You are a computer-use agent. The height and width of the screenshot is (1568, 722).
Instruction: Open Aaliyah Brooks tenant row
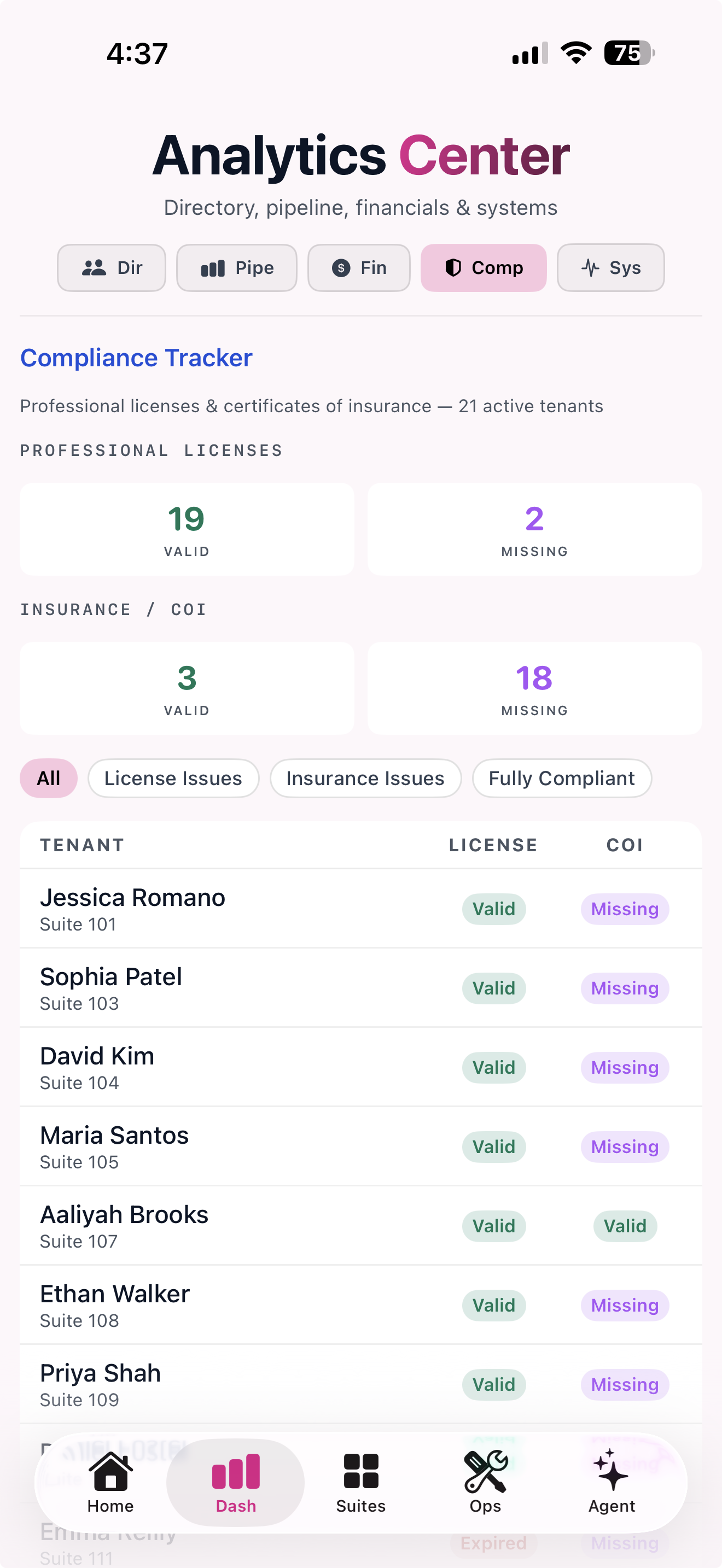point(361,1226)
